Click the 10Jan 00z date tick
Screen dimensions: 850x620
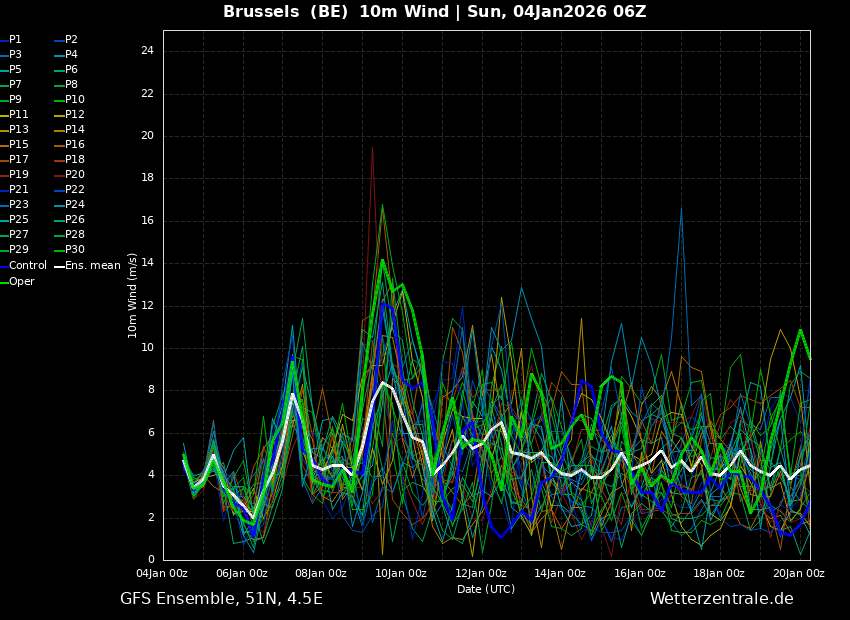pyautogui.click(x=401, y=573)
